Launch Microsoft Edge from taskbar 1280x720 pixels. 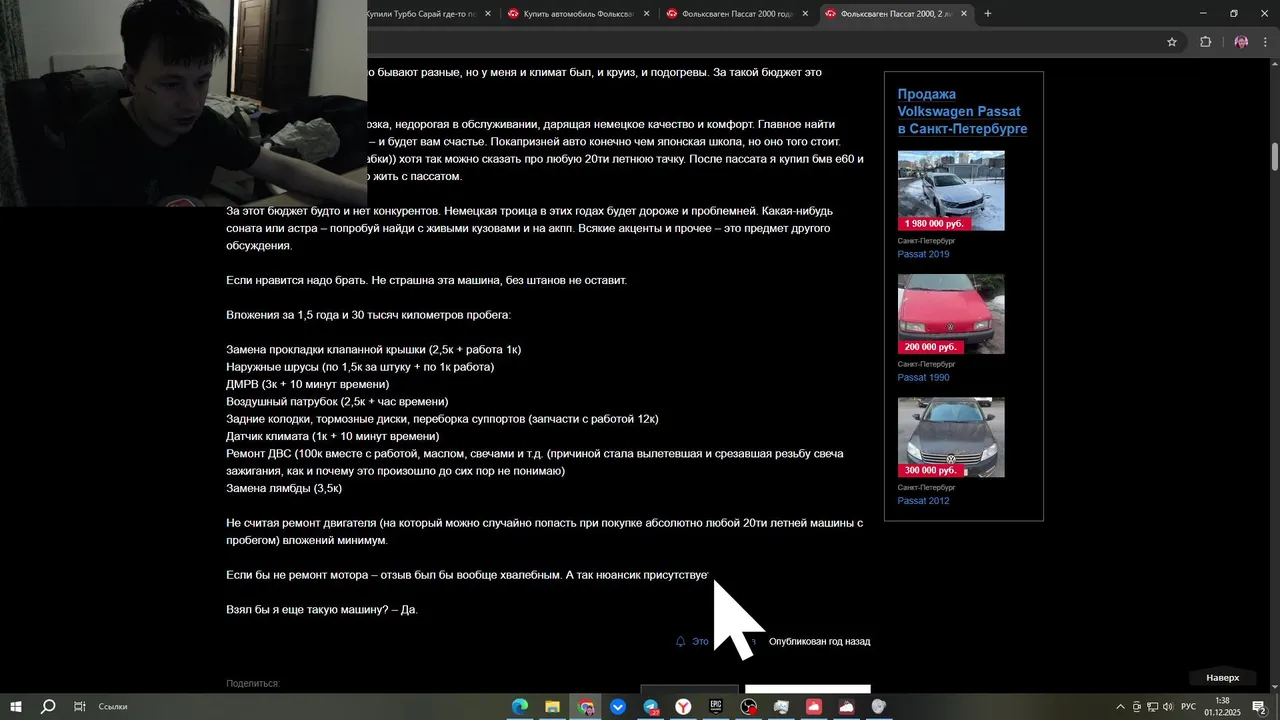pos(520,707)
